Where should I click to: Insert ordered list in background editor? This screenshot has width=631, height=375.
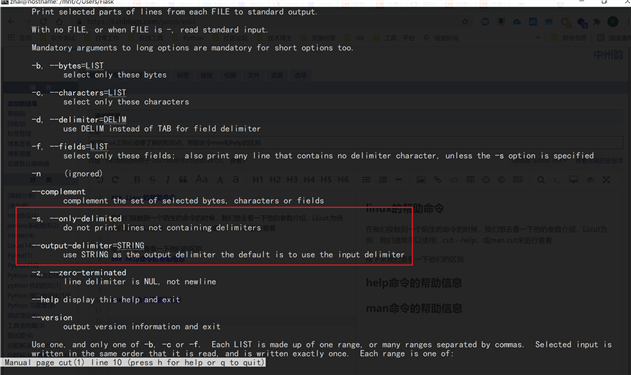point(383,180)
